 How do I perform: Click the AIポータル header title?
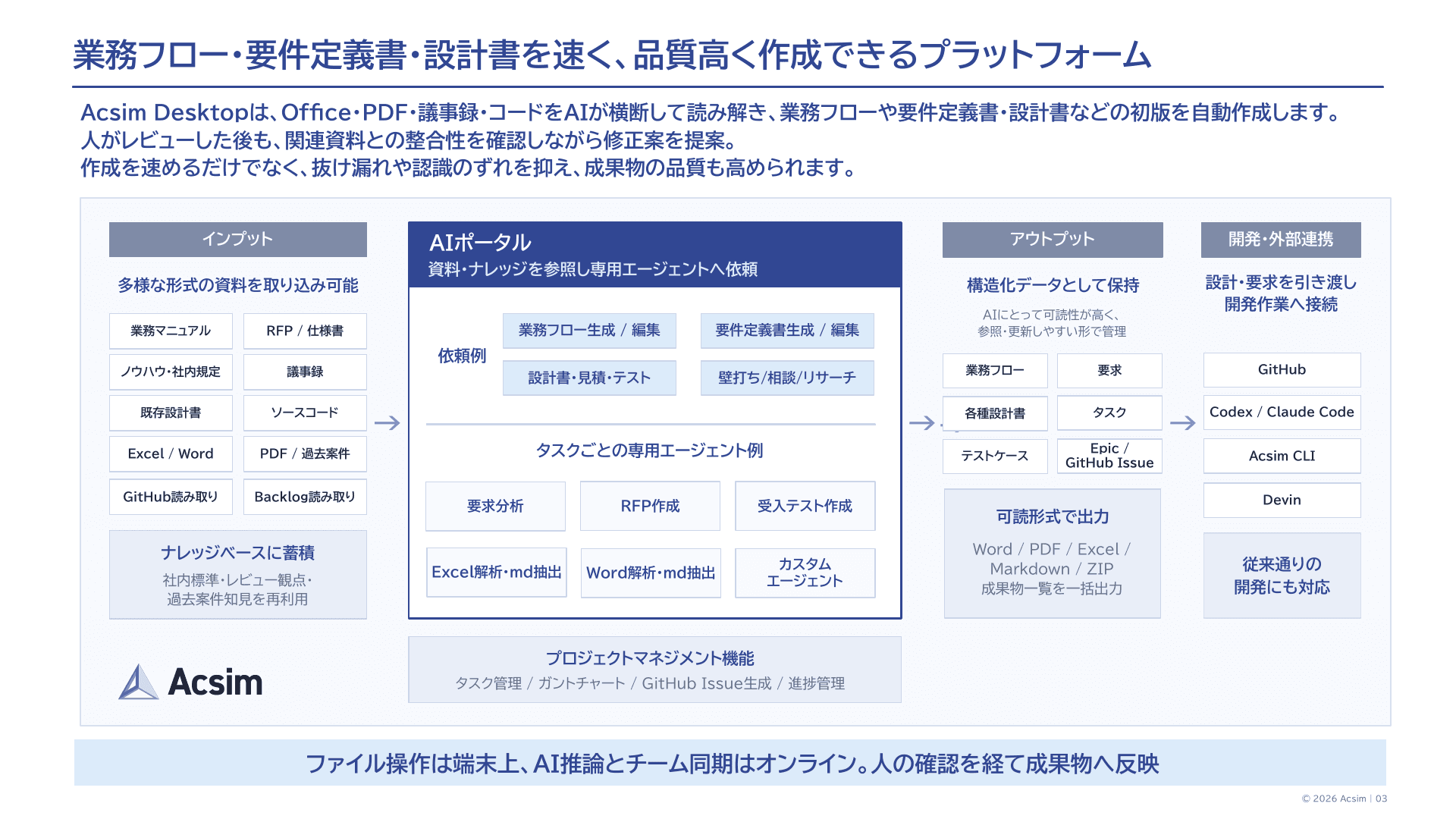[x=480, y=243]
